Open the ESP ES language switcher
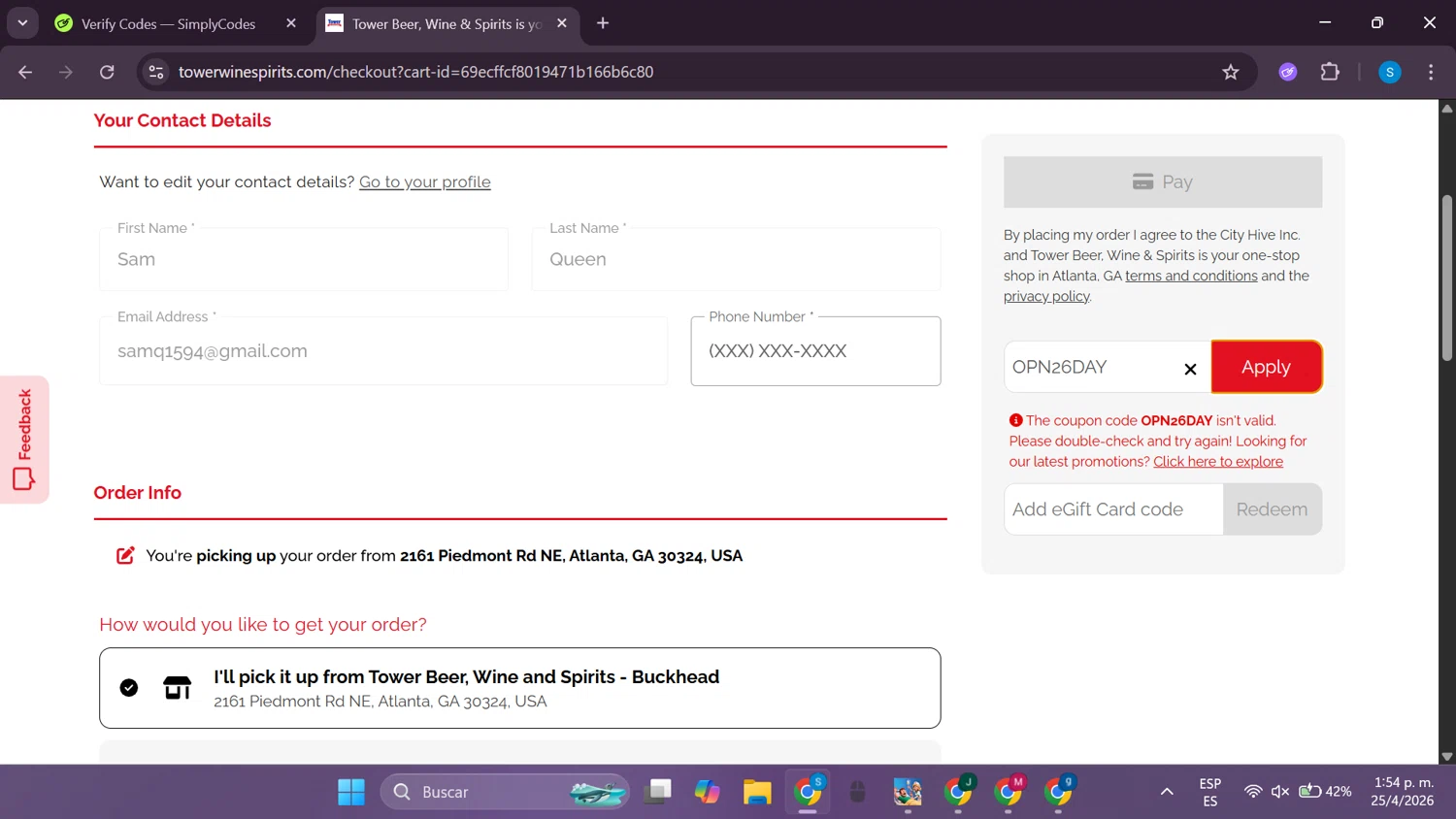The width and height of the screenshot is (1456, 819). tap(1209, 792)
